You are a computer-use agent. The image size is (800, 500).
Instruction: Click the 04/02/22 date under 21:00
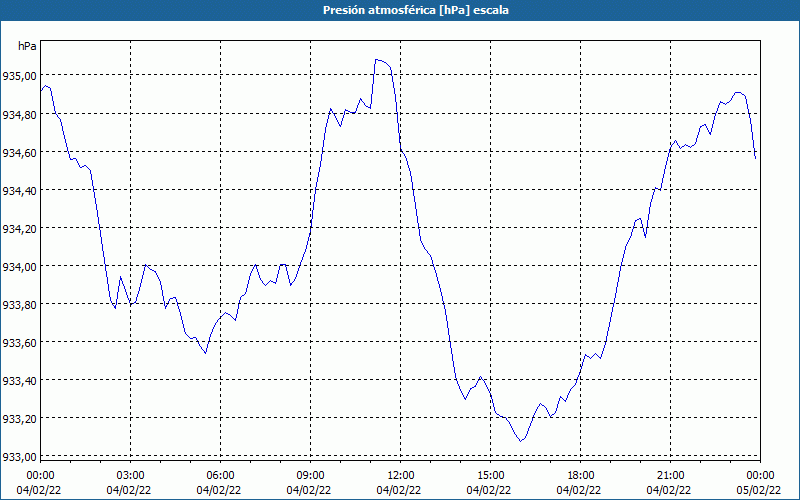pyautogui.click(x=668, y=490)
